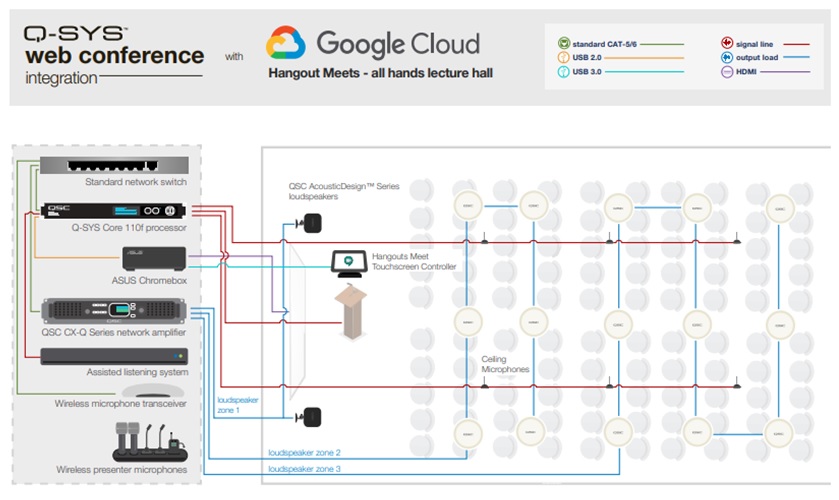Click the 'Standard network switch' label
Screen dimensions: 839x500
pyautogui.click(x=136, y=182)
